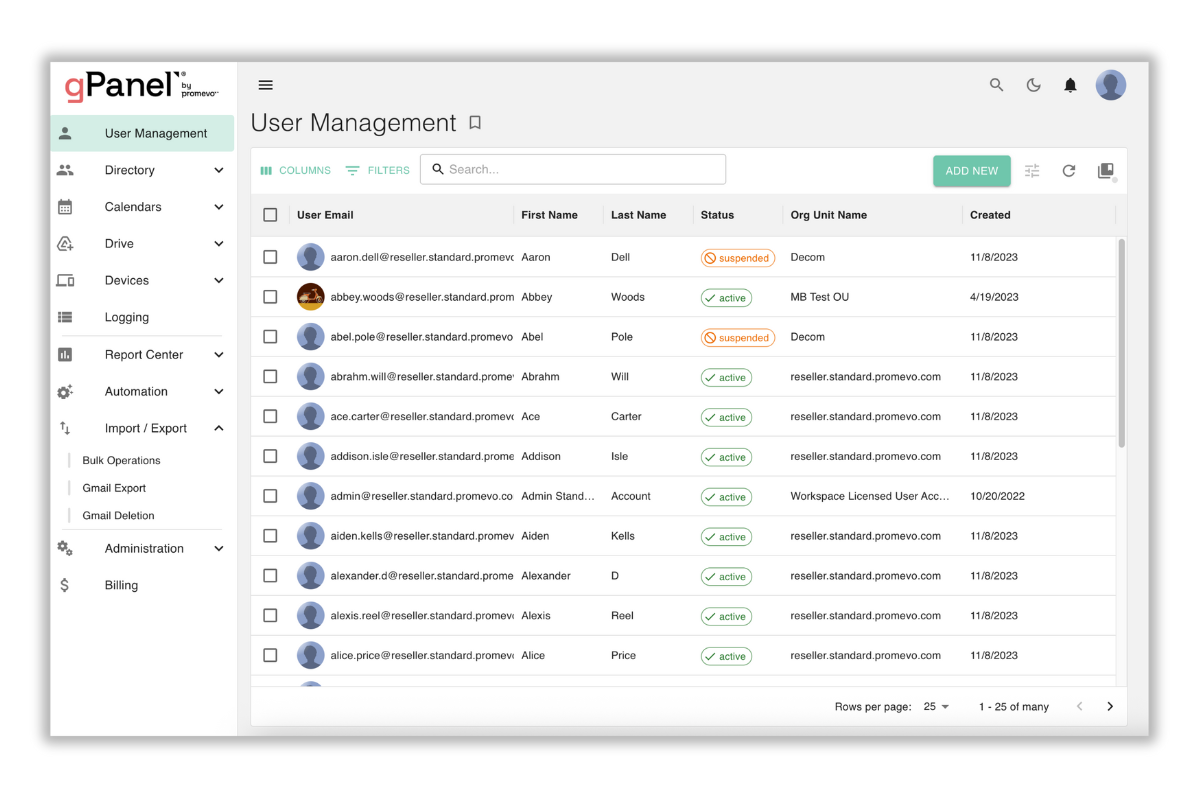
Task: Expand the Directory menu chevron
Action: point(219,170)
